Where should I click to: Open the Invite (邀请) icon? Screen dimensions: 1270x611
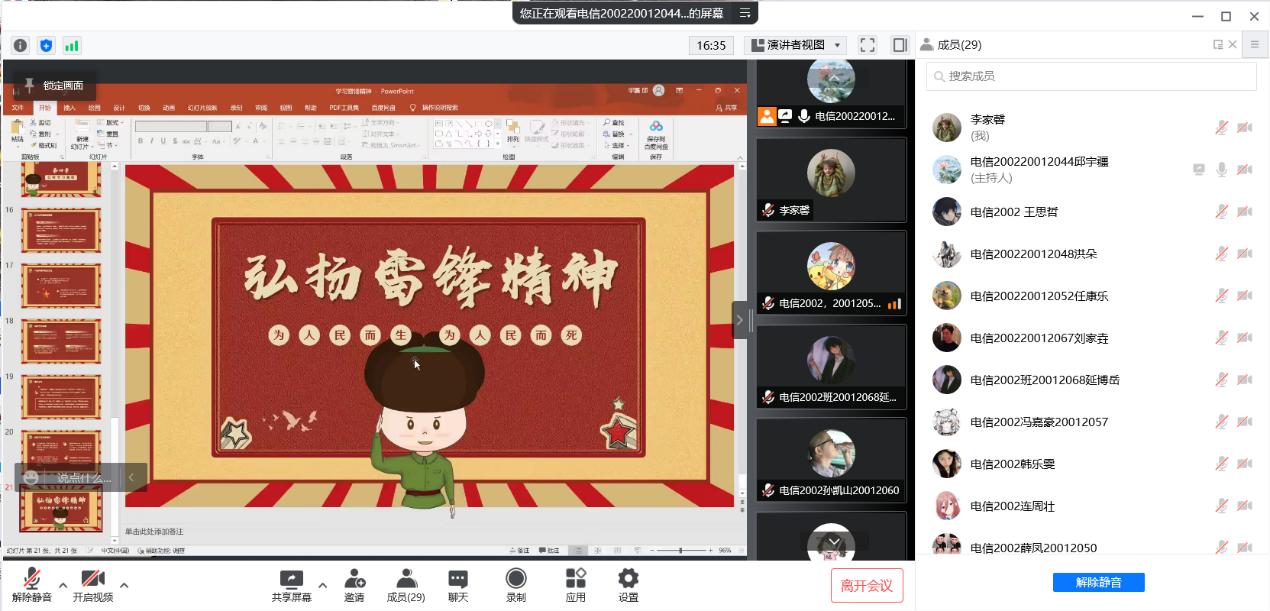click(354, 585)
